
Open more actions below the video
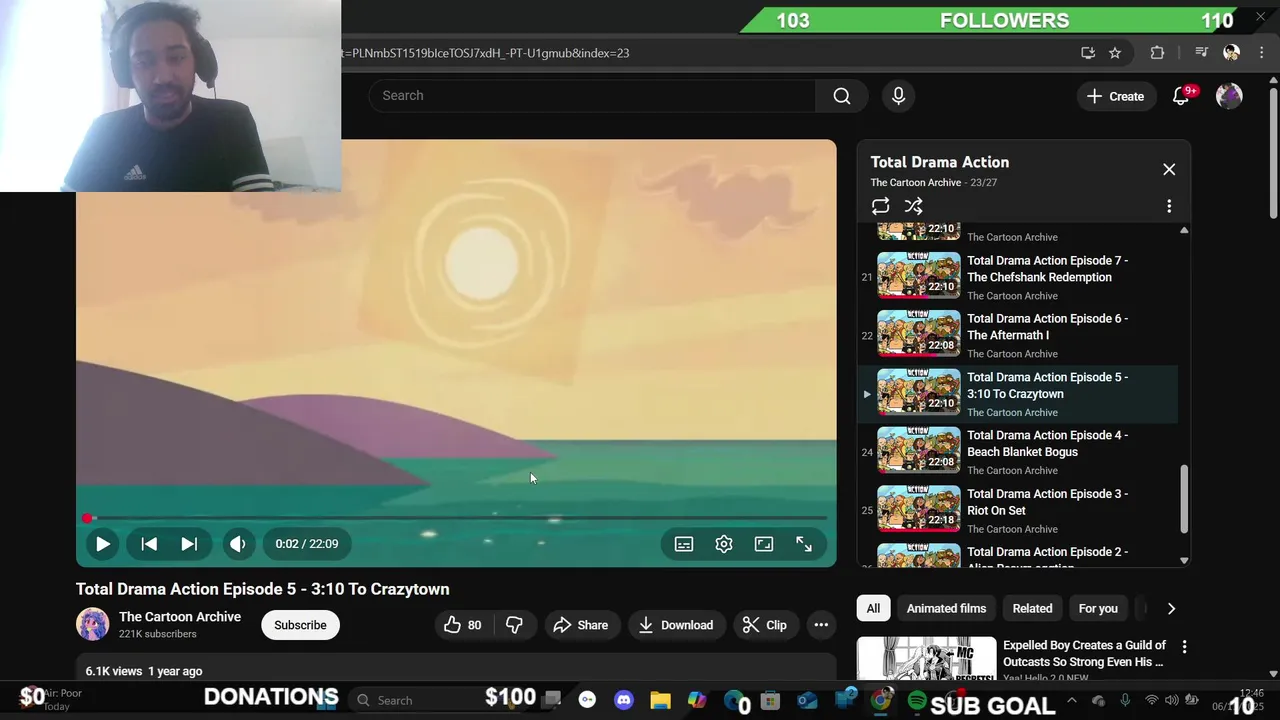[821, 625]
